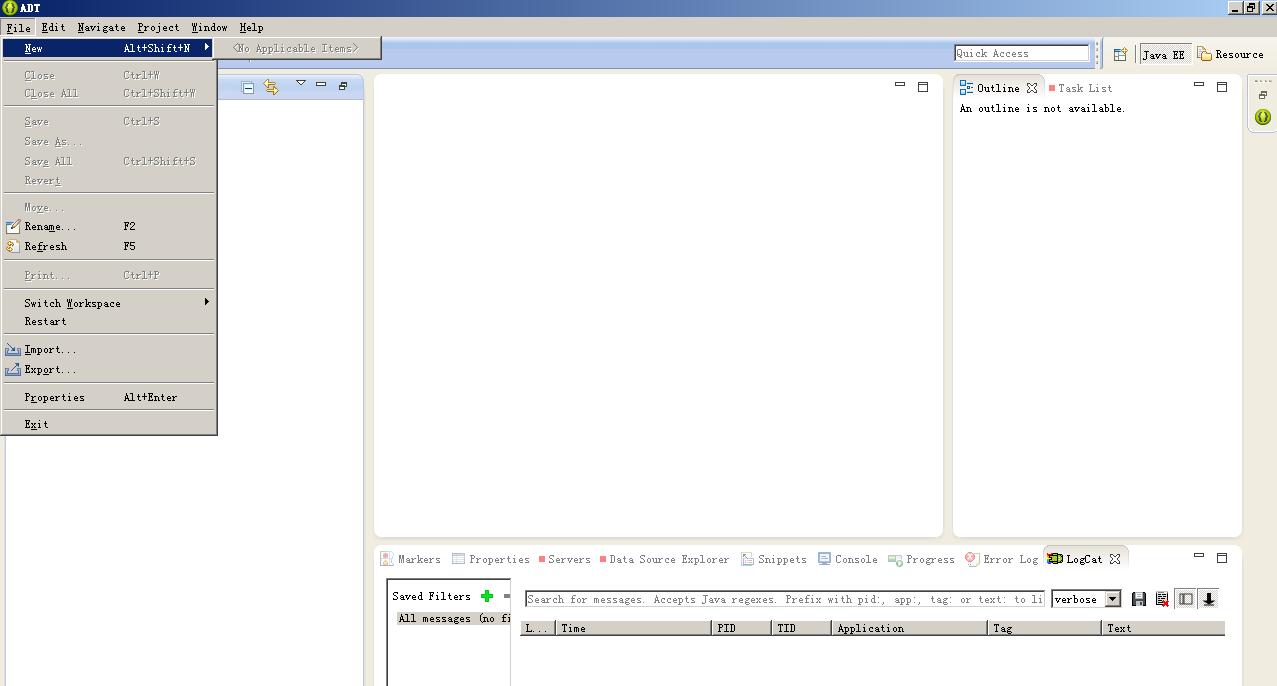
Task: Select the All messages saved filter
Action: point(453,618)
